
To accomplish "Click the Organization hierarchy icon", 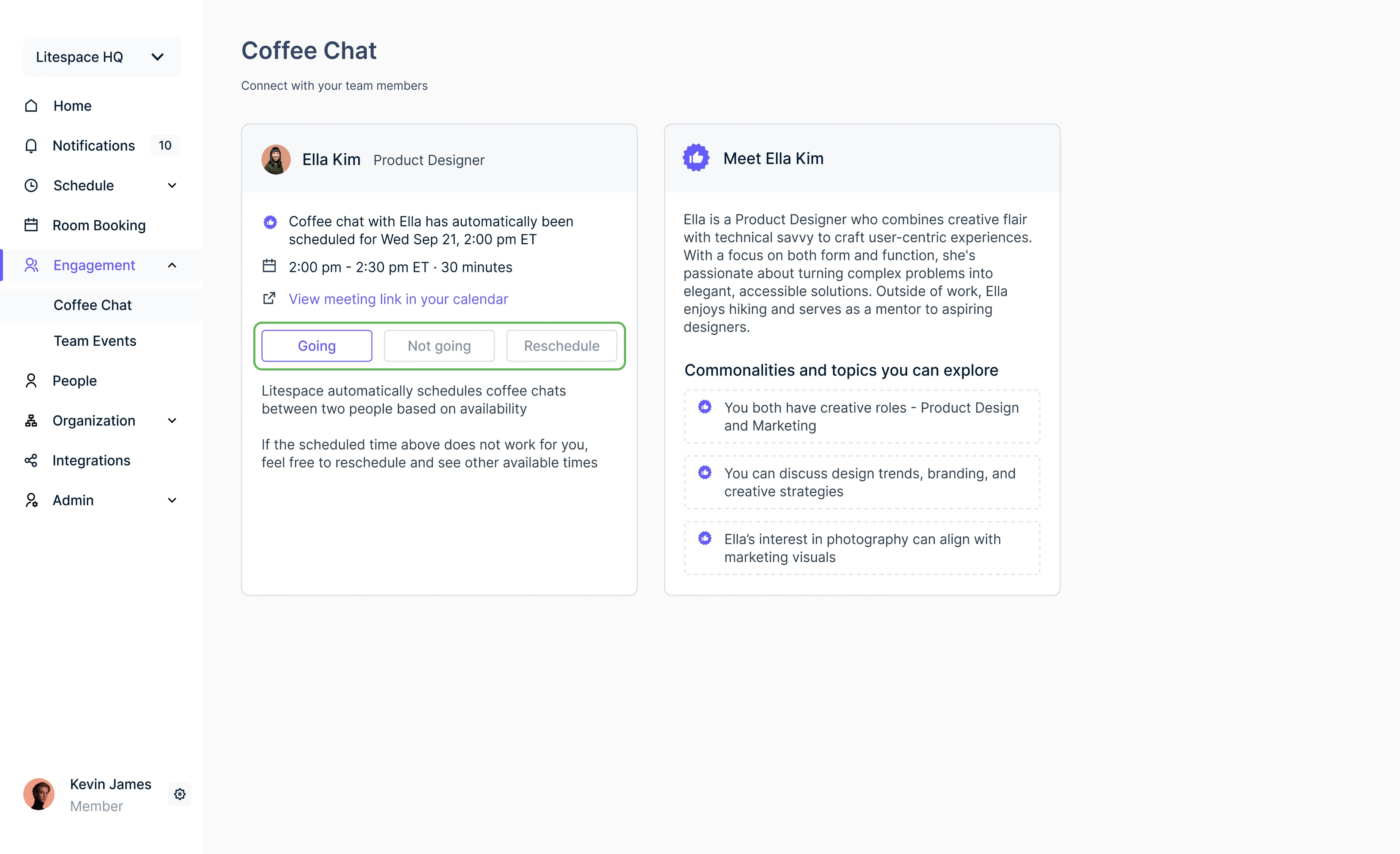I will pyautogui.click(x=31, y=420).
